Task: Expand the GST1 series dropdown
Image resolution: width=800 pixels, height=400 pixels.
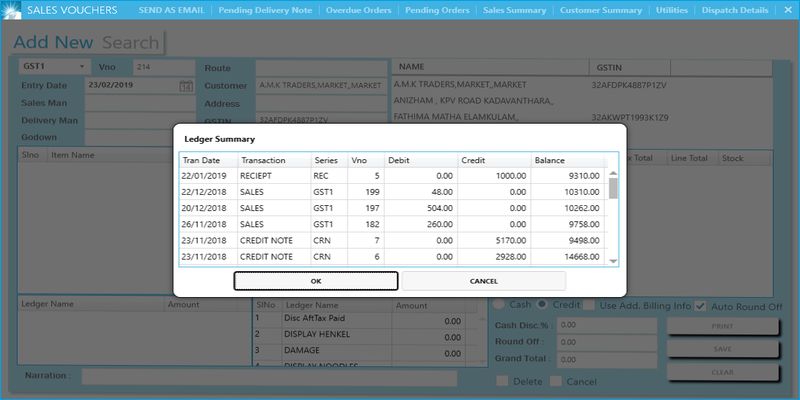Action: pyautogui.click(x=81, y=67)
